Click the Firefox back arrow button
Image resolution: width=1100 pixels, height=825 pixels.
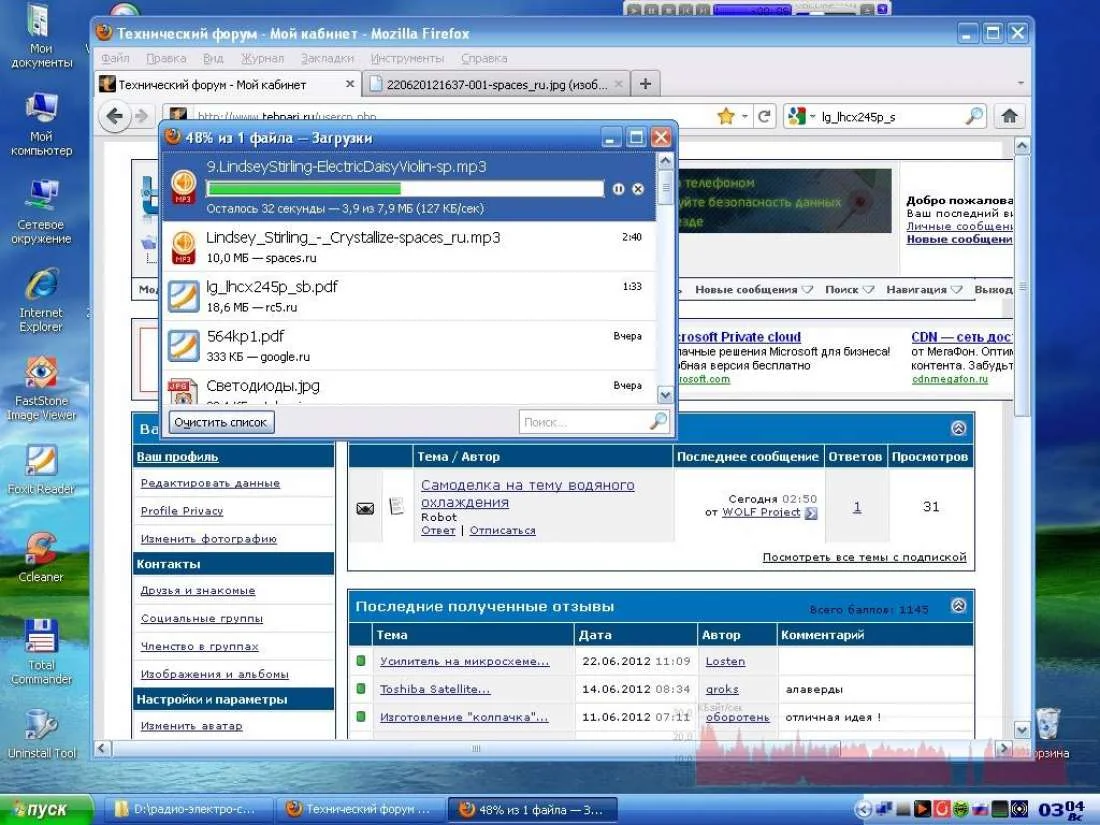[114, 116]
